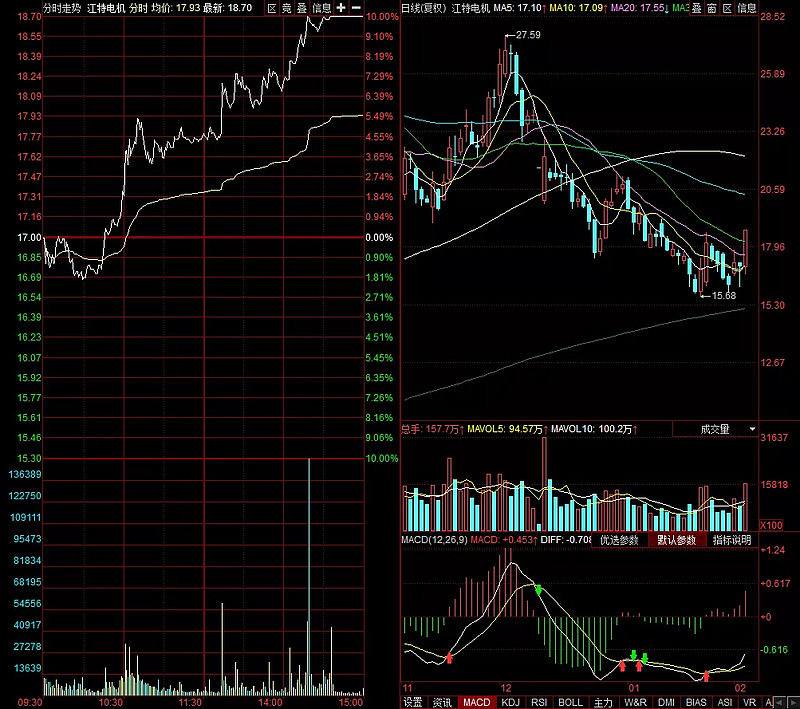Click the 叠 overlay button in intraday header
This screenshot has height=709, width=800.
click(302, 8)
